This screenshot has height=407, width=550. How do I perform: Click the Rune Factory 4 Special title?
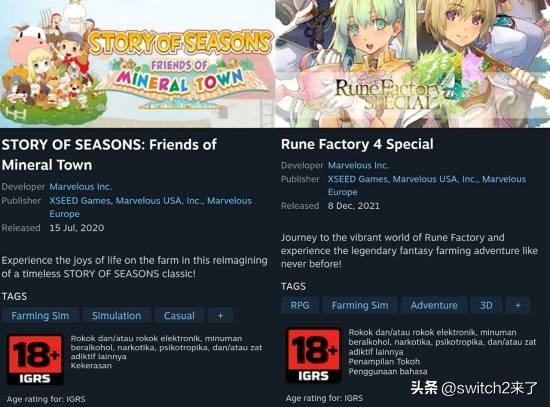tap(357, 144)
